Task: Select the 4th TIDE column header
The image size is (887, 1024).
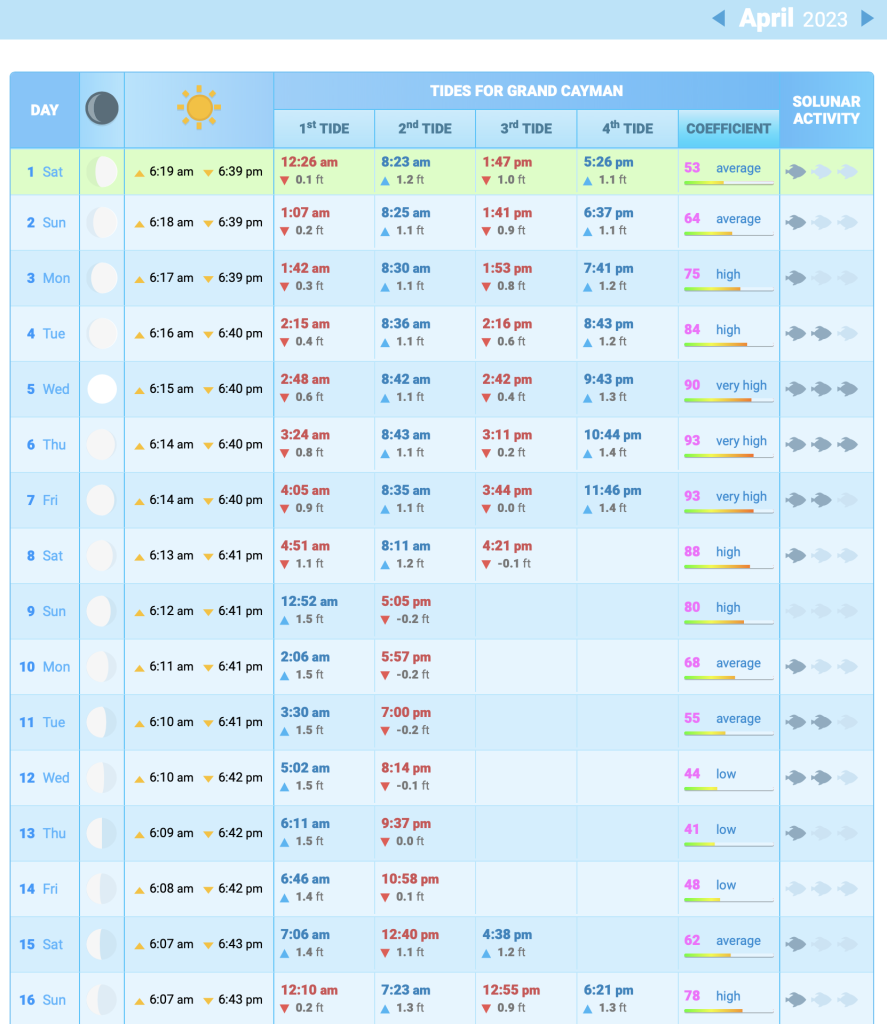Action: pyautogui.click(x=627, y=128)
